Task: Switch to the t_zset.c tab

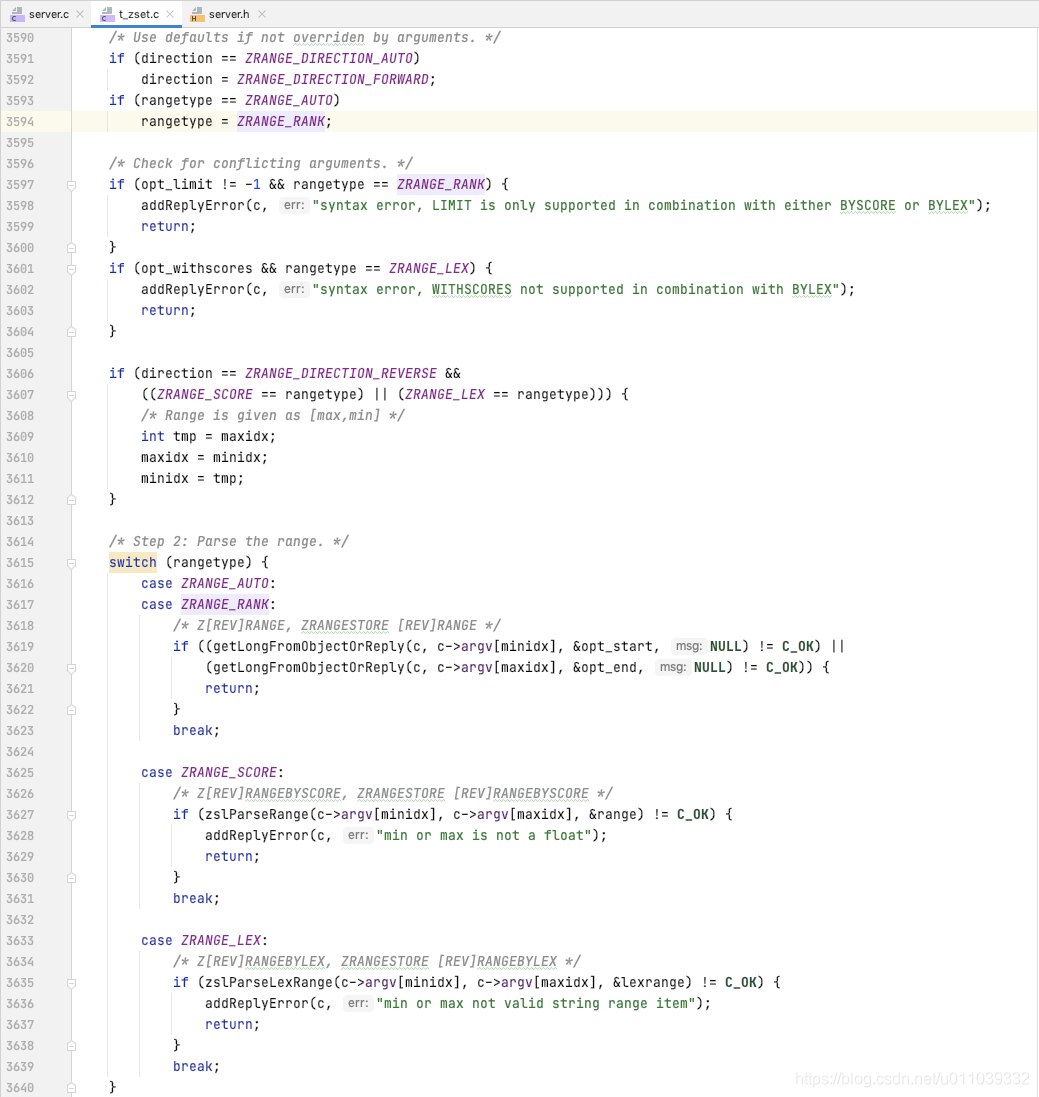Action: 139,14
